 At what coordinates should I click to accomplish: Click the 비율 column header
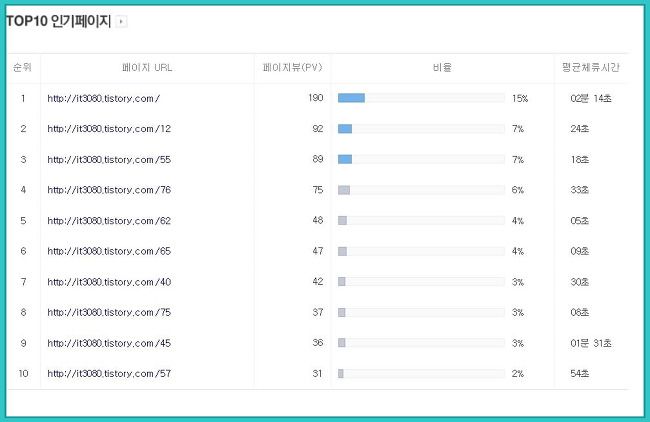coord(442,68)
